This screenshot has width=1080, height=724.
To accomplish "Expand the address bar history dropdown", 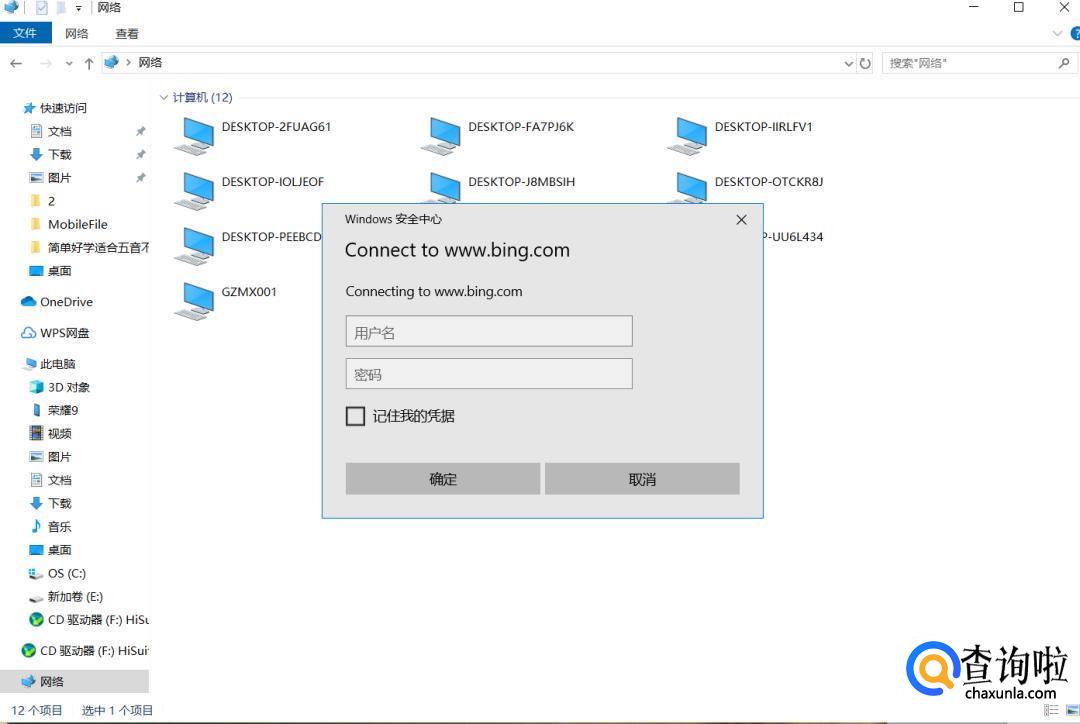I will pos(849,63).
